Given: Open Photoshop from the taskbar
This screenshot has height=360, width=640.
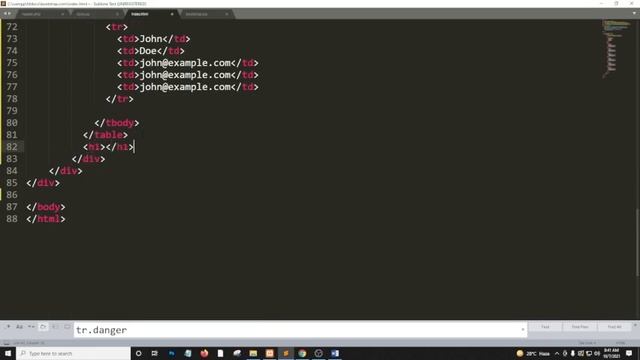Looking at the screenshot, I should 171,353.
